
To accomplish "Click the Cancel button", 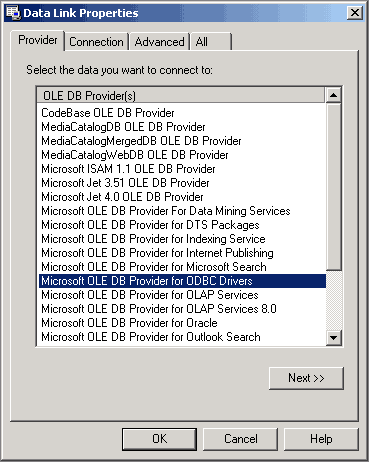I will [240, 439].
